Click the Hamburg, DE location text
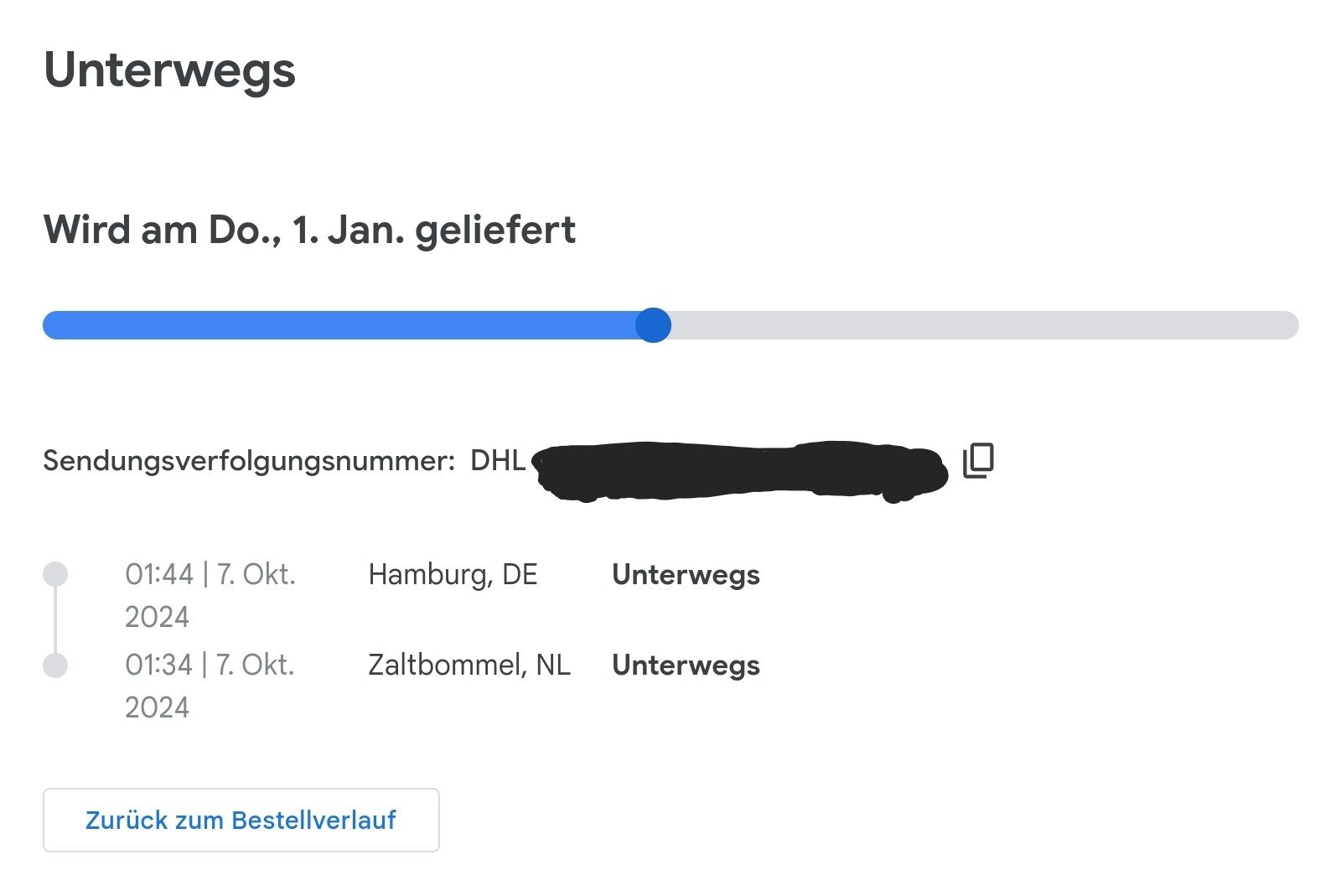 coord(453,575)
